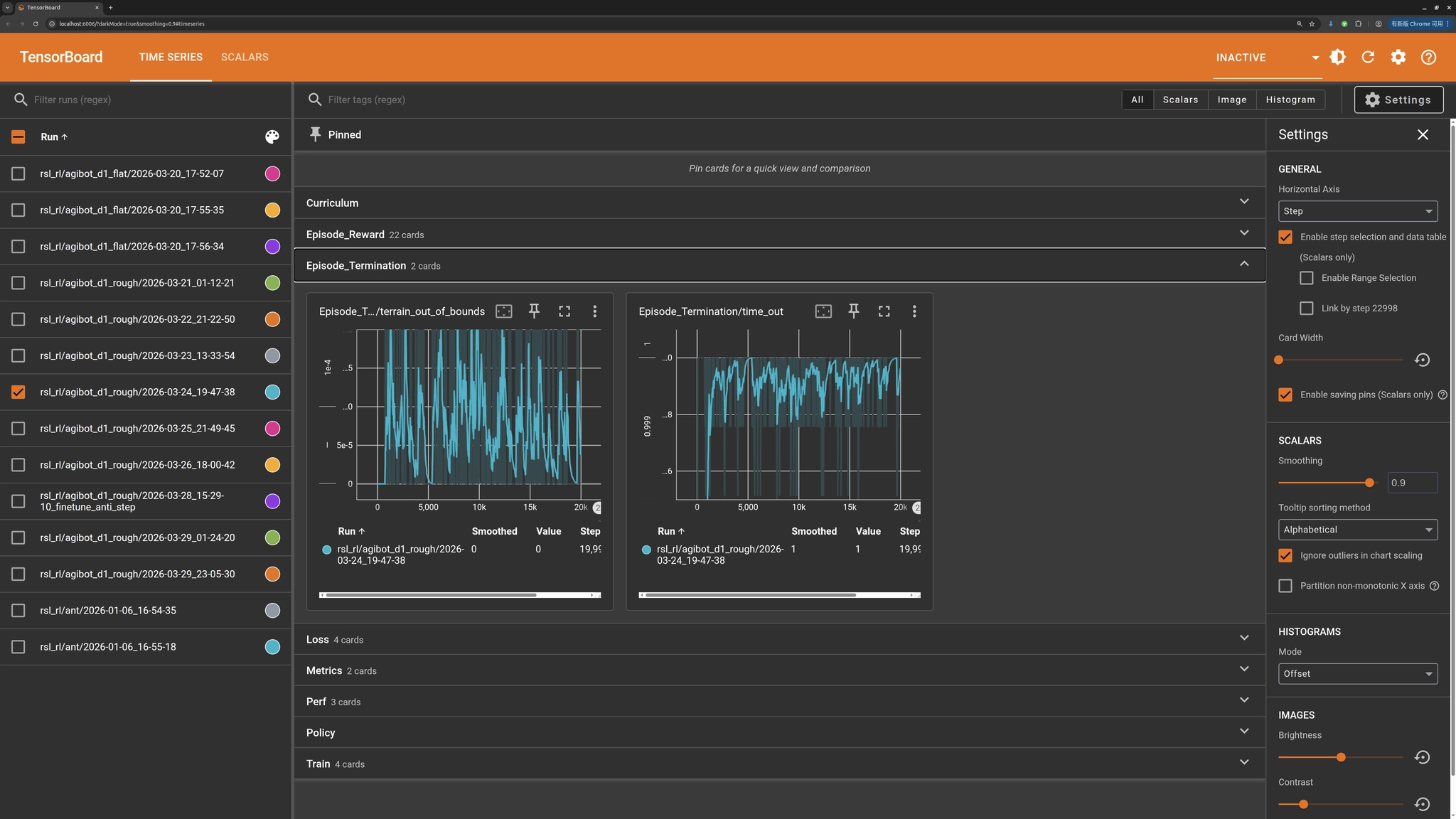Pin the terrain_out_of_bounds card
Image resolution: width=1456 pixels, height=819 pixels.
point(534,311)
